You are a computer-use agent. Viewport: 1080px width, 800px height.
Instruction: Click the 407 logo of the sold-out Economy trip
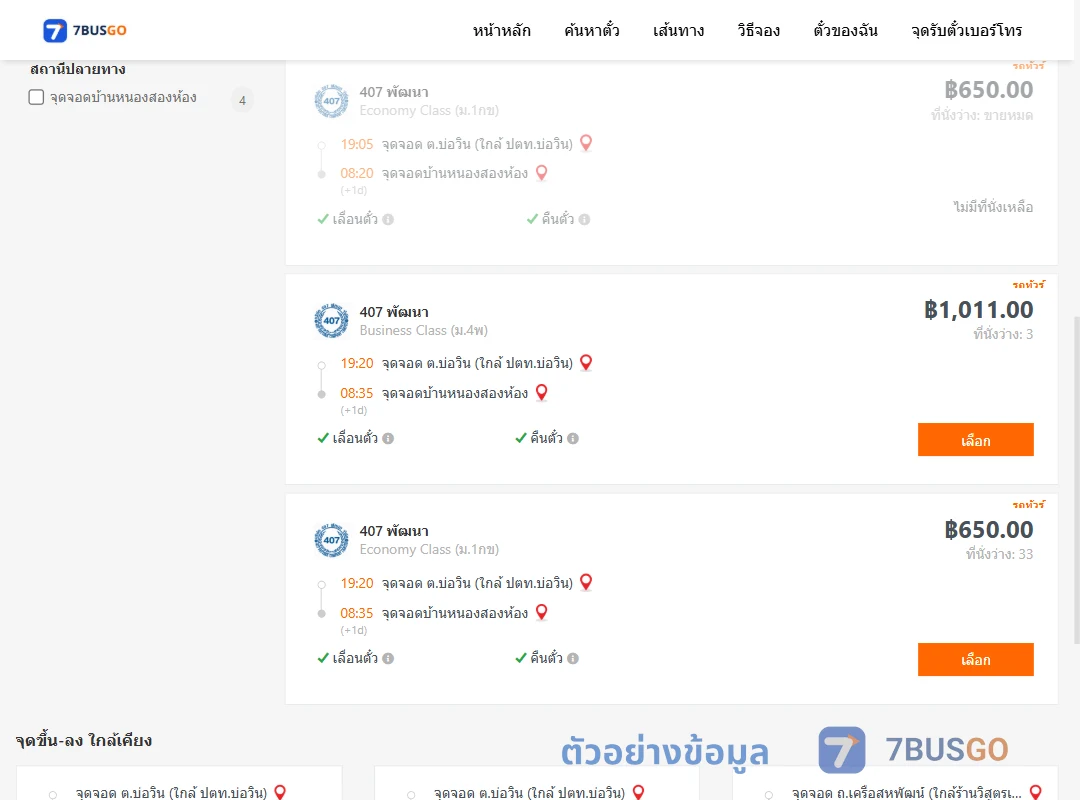click(331, 101)
